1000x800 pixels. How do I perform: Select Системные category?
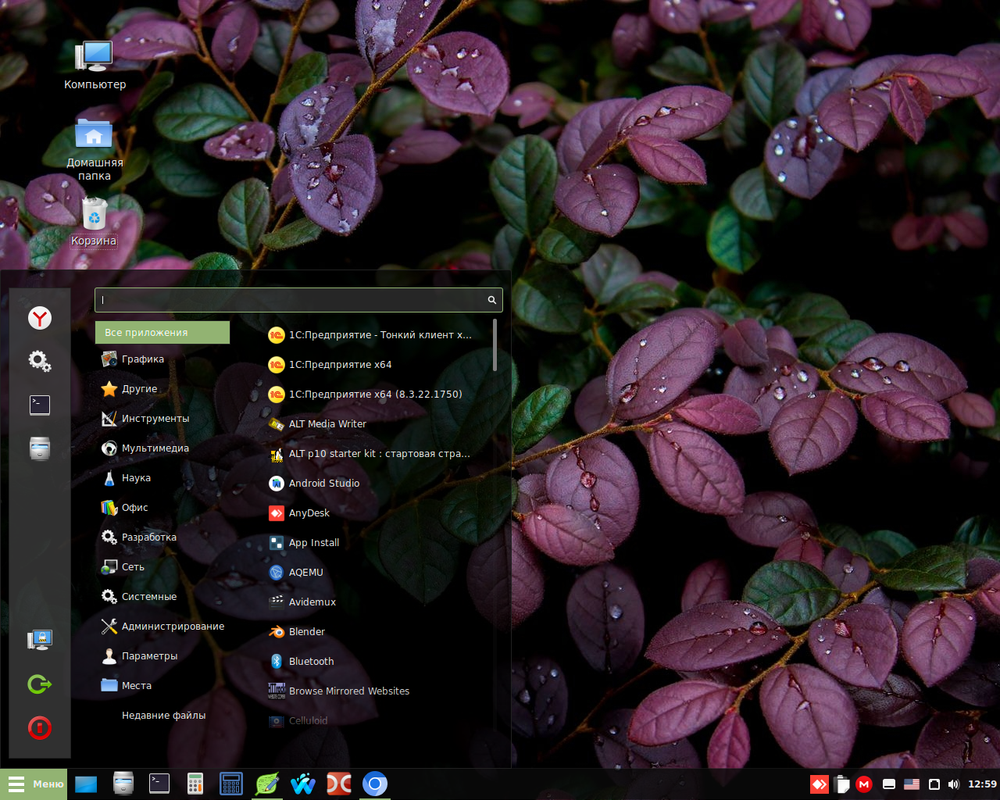162,596
